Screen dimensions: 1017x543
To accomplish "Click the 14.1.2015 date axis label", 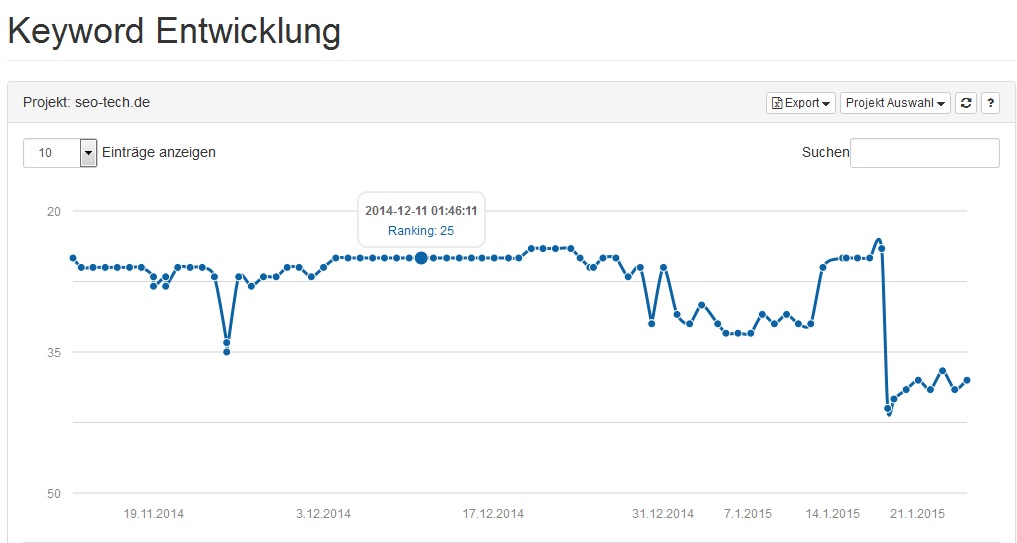I will (x=833, y=514).
